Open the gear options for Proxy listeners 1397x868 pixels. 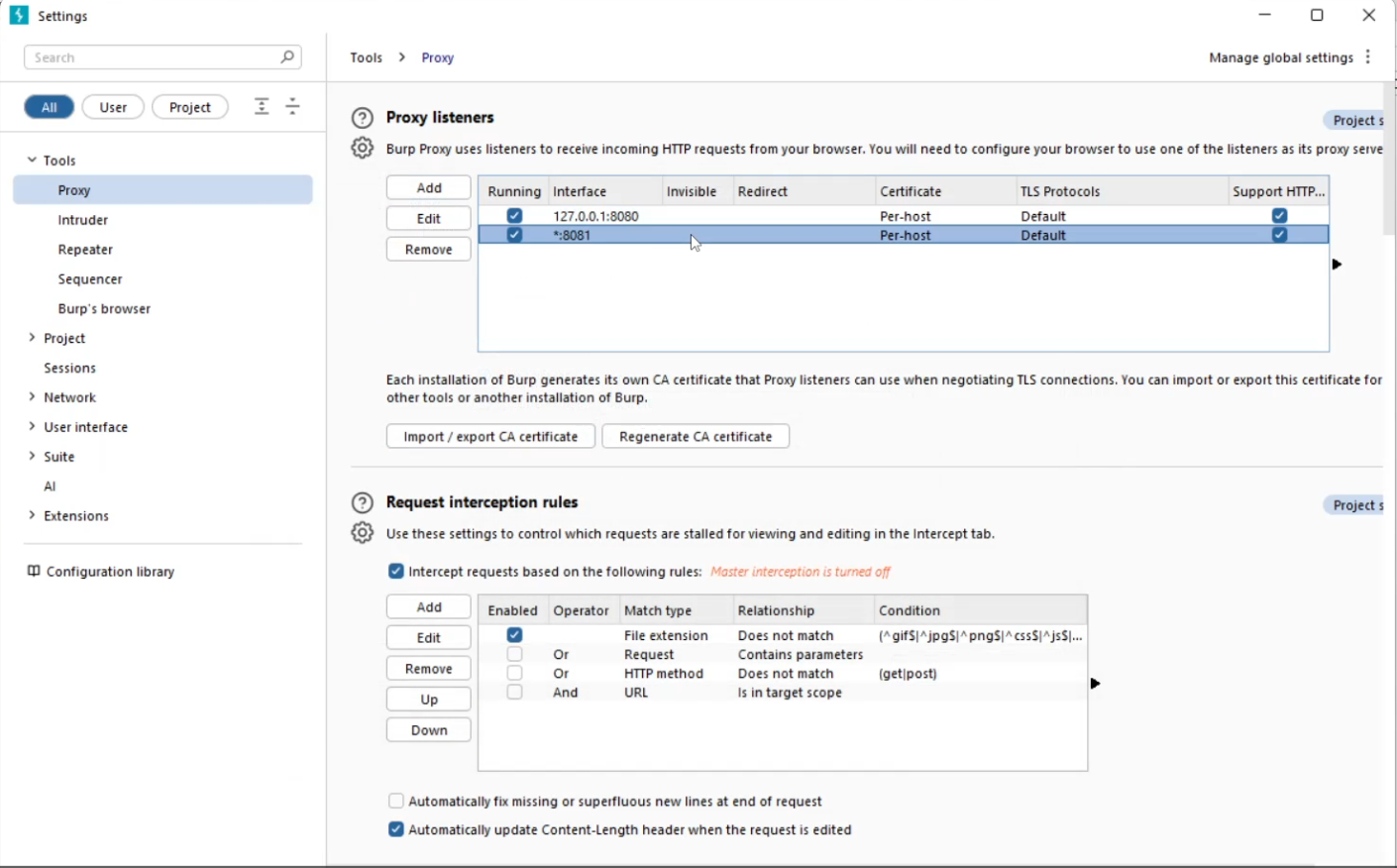pyautogui.click(x=363, y=149)
